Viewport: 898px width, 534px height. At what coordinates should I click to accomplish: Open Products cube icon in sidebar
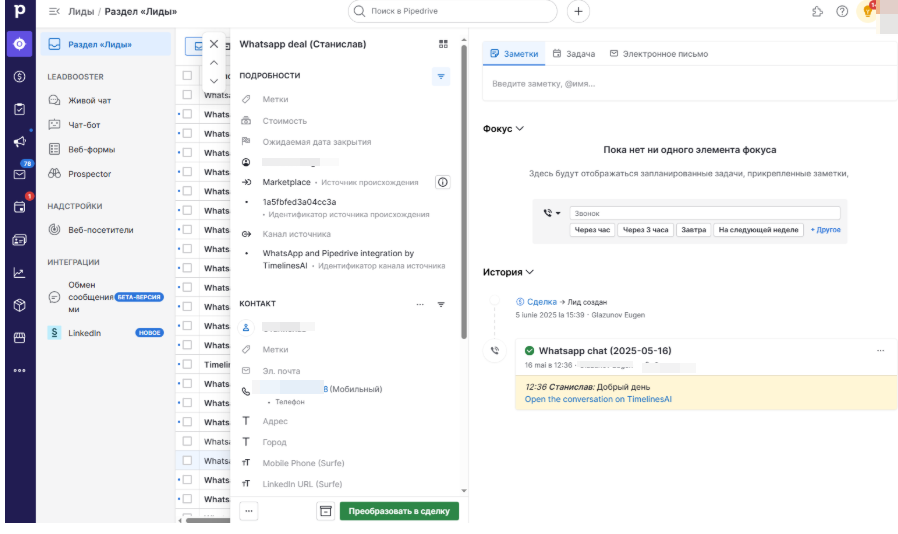click(19, 305)
